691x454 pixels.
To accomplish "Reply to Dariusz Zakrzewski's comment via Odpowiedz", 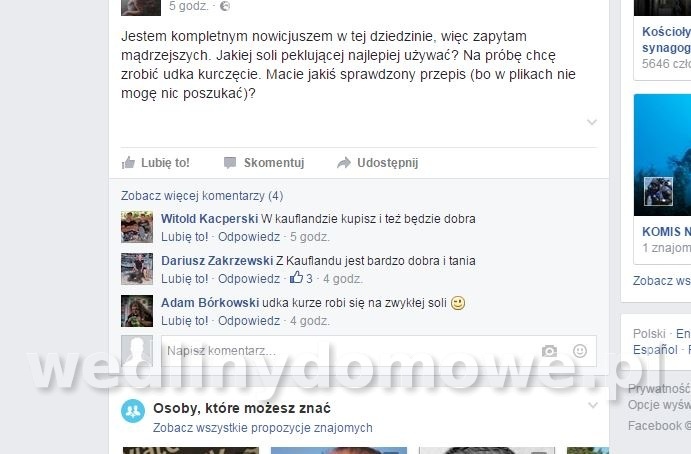I will pos(249,279).
